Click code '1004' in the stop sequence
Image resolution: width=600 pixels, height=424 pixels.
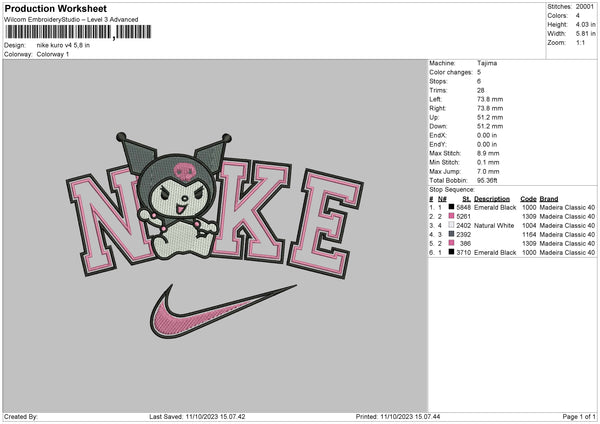tap(529, 225)
